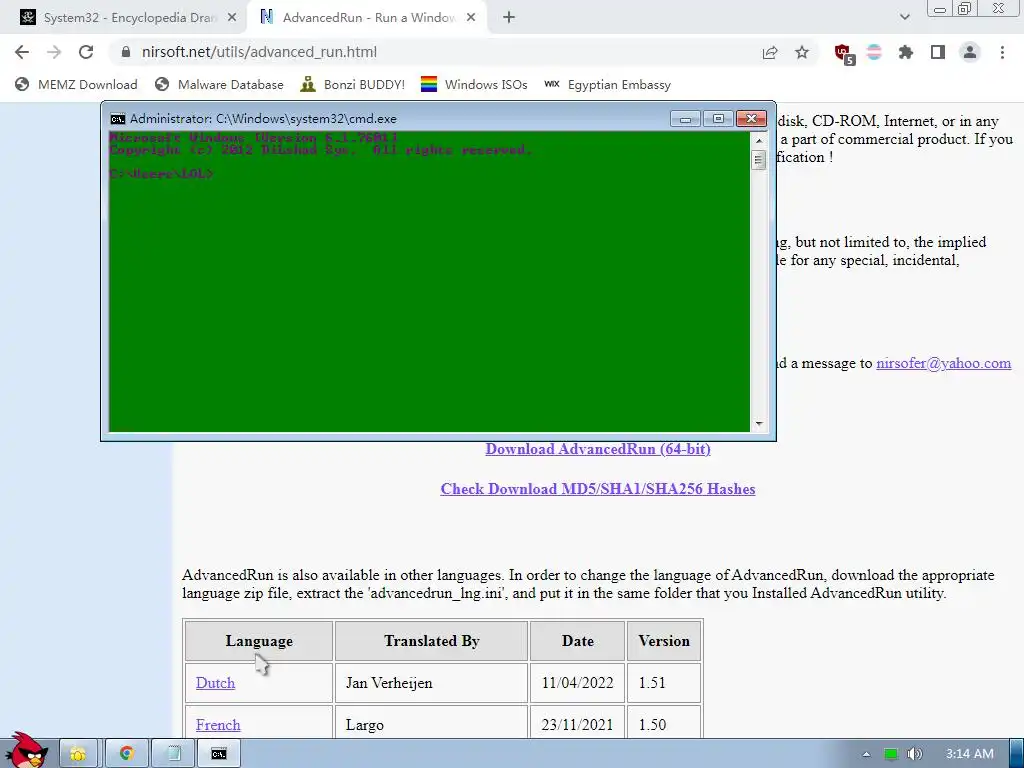The width and height of the screenshot is (1024, 768).
Task: Open the Windows ISOs bookmark
Action: (x=474, y=85)
